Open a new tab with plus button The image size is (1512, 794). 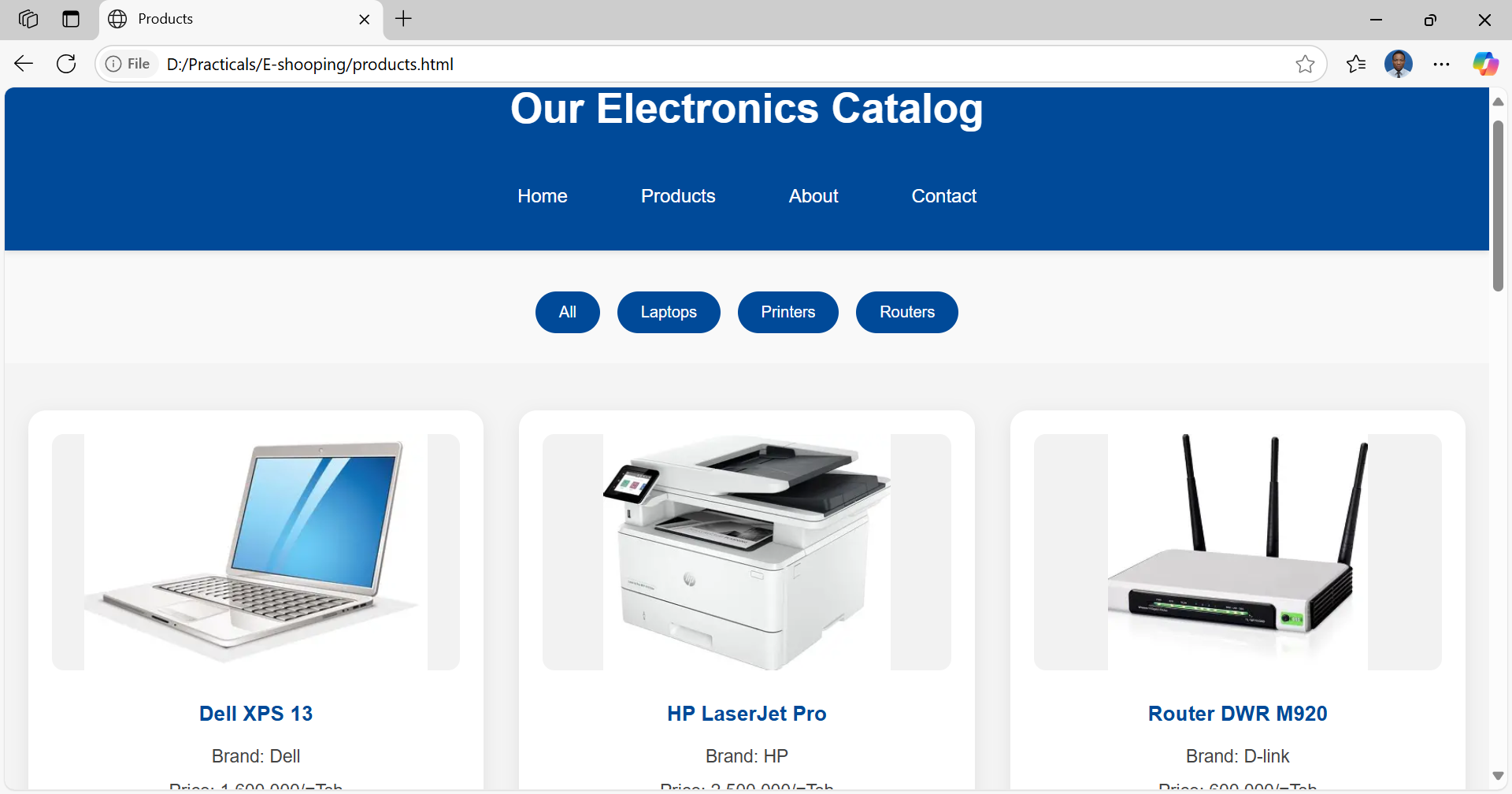pyautogui.click(x=403, y=19)
